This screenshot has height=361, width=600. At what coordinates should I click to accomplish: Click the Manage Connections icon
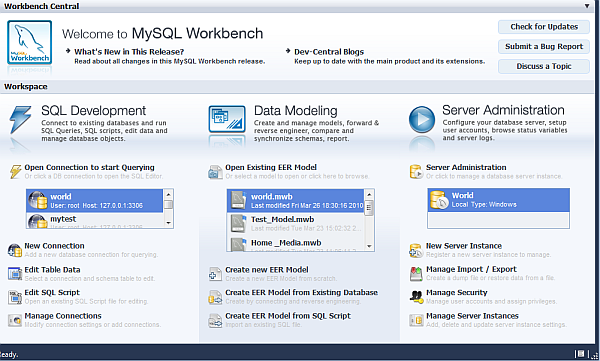pos(15,320)
